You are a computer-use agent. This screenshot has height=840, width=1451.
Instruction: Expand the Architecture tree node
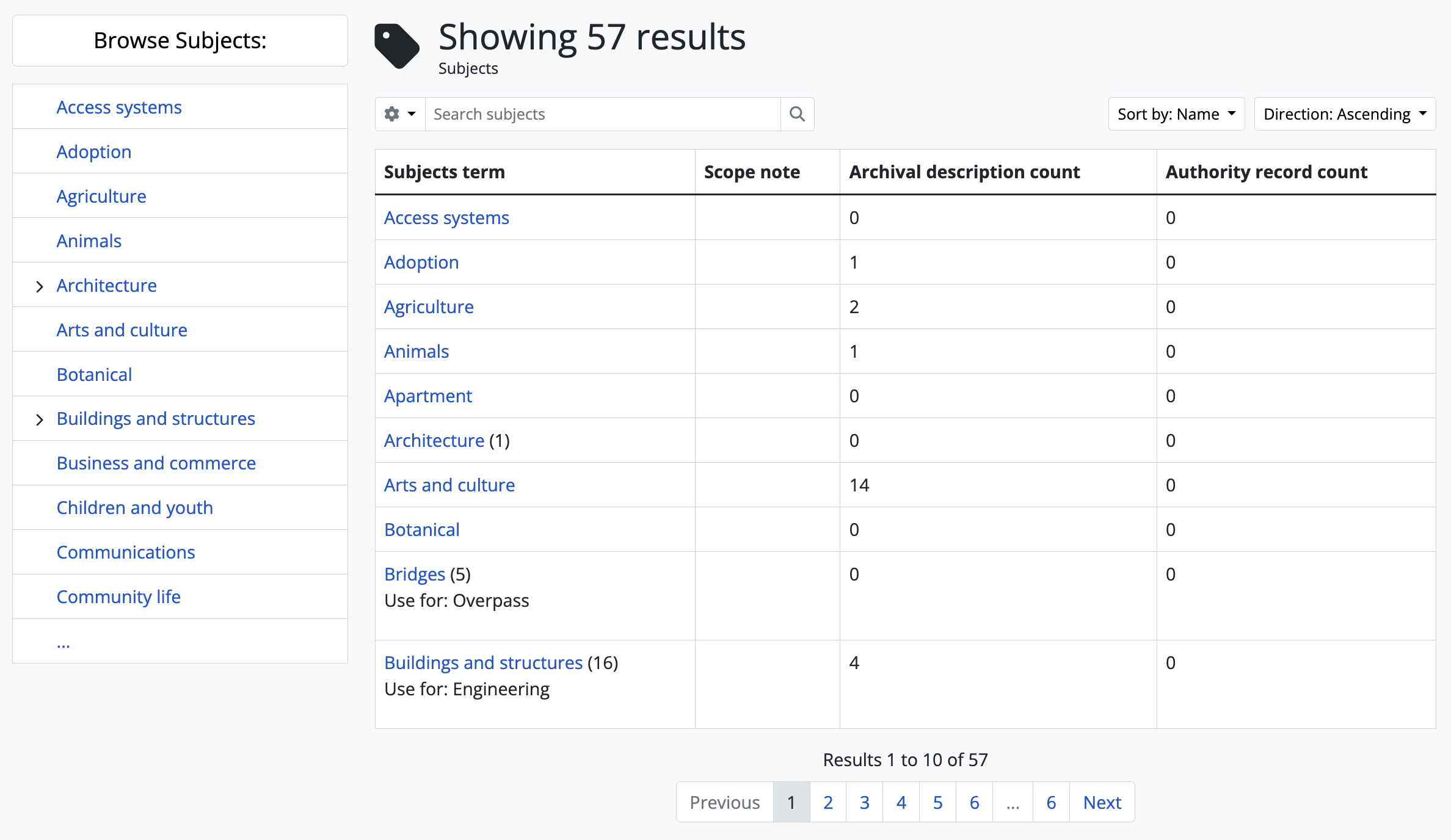(x=40, y=286)
